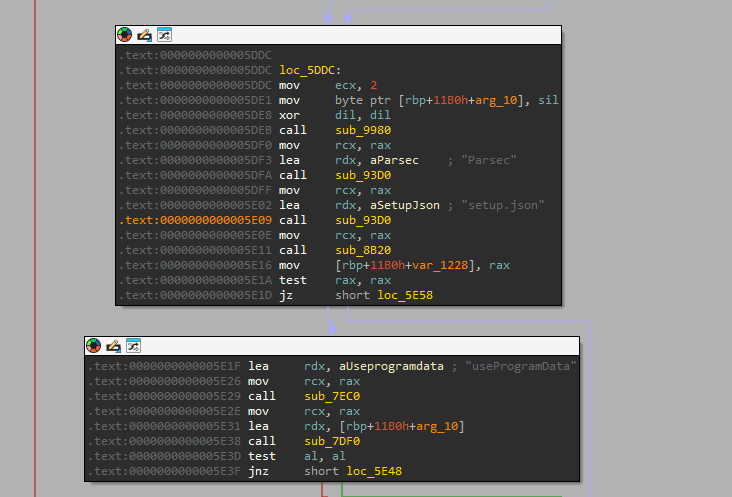732x497 pixels.
Task: Open the aSetupJson string reference
Action: [405, 205]
